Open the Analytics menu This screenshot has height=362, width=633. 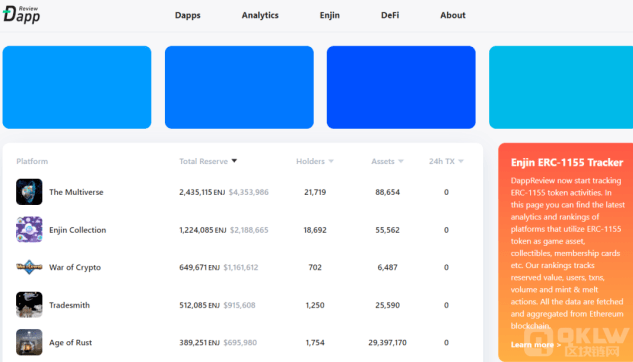(260, 15)
